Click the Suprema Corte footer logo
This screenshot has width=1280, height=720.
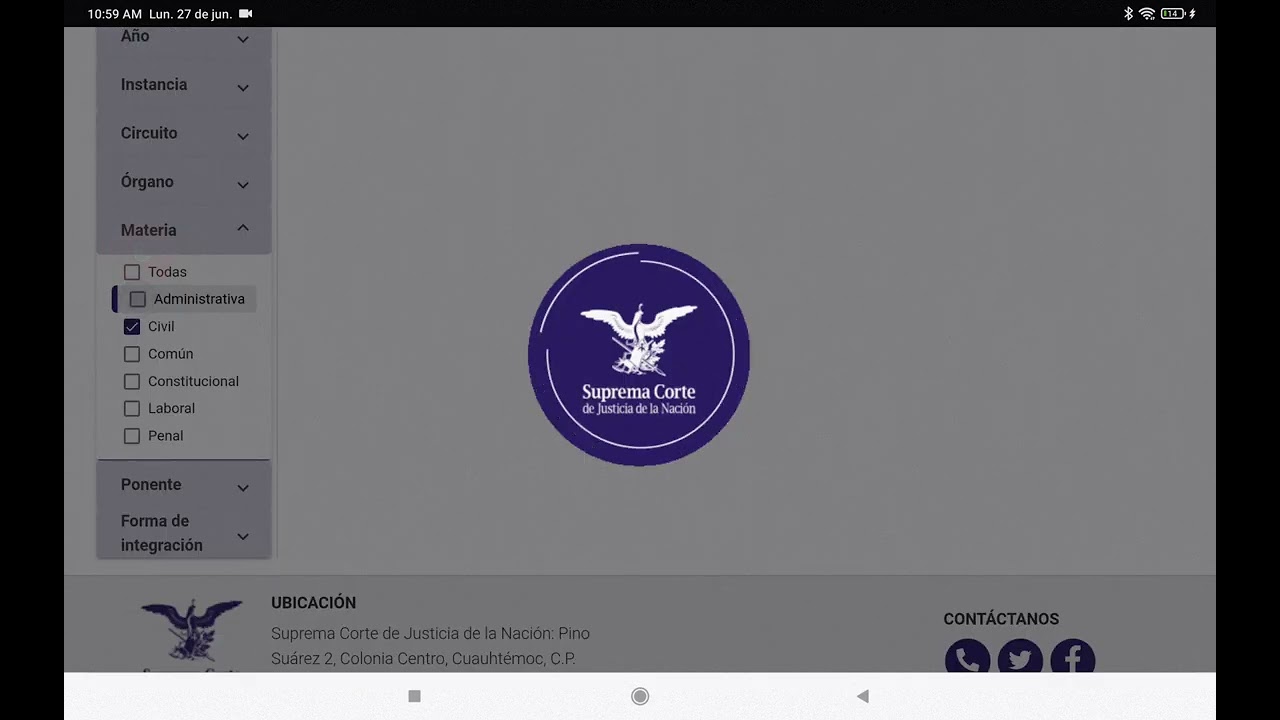tap(191, 635)
